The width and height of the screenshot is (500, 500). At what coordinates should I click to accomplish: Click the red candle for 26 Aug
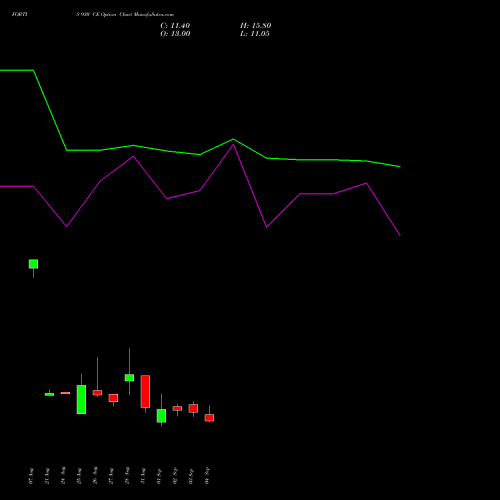click(x=97, y=393)
